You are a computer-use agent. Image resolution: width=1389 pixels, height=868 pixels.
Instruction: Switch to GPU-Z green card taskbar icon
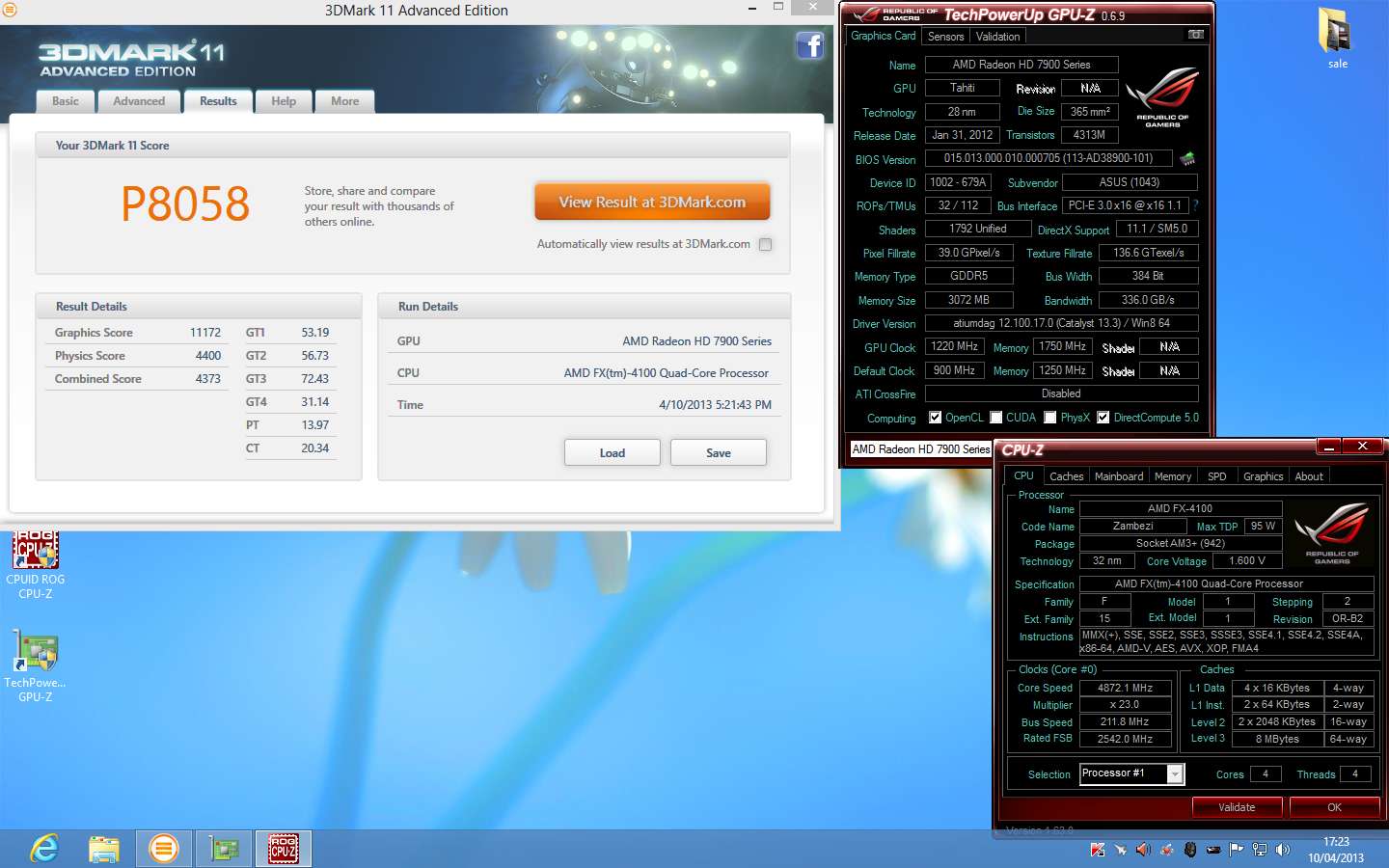click(x=224, y=849)
